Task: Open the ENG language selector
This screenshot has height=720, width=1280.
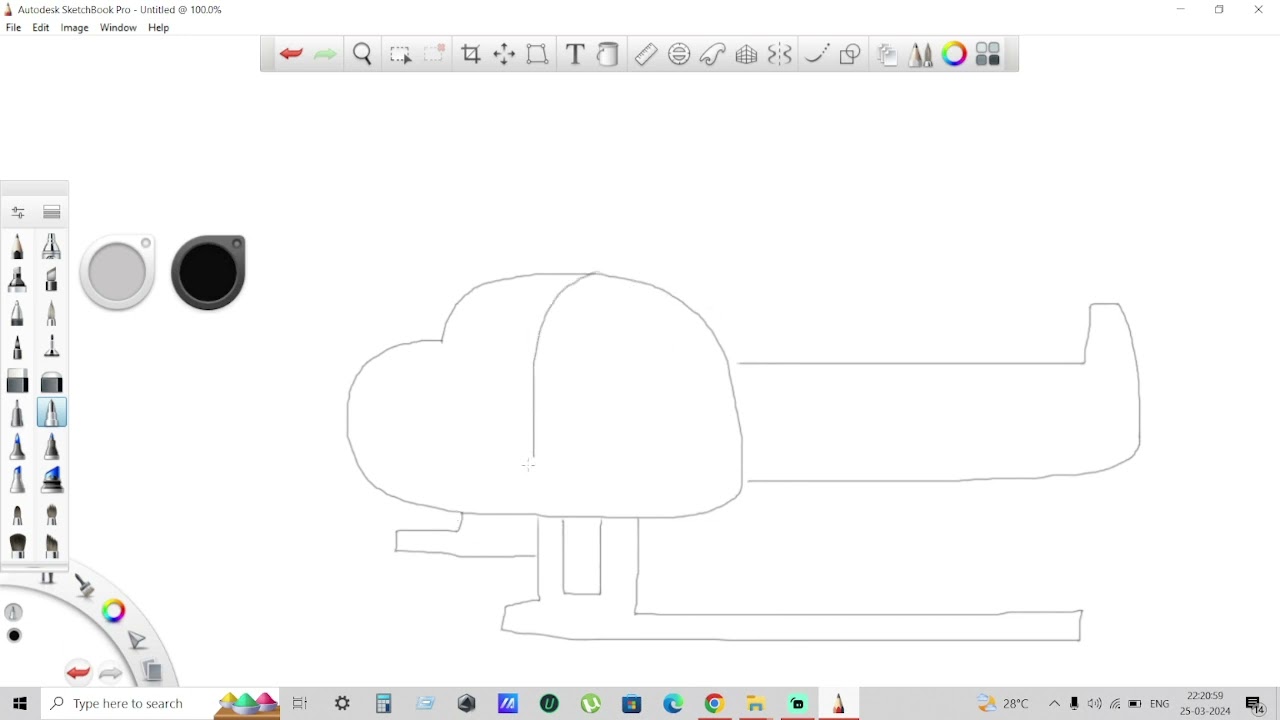Action: click(1160, 704)
